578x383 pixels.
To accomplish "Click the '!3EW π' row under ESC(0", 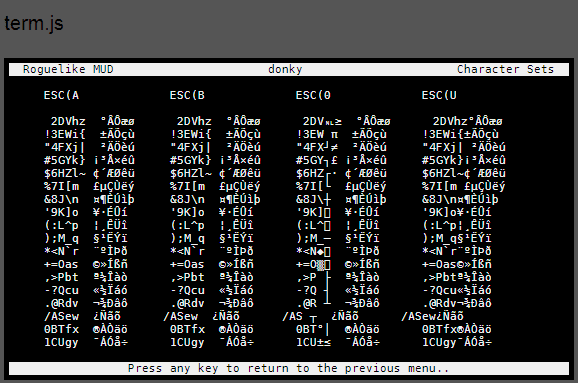I will click(x=317, y=134).
